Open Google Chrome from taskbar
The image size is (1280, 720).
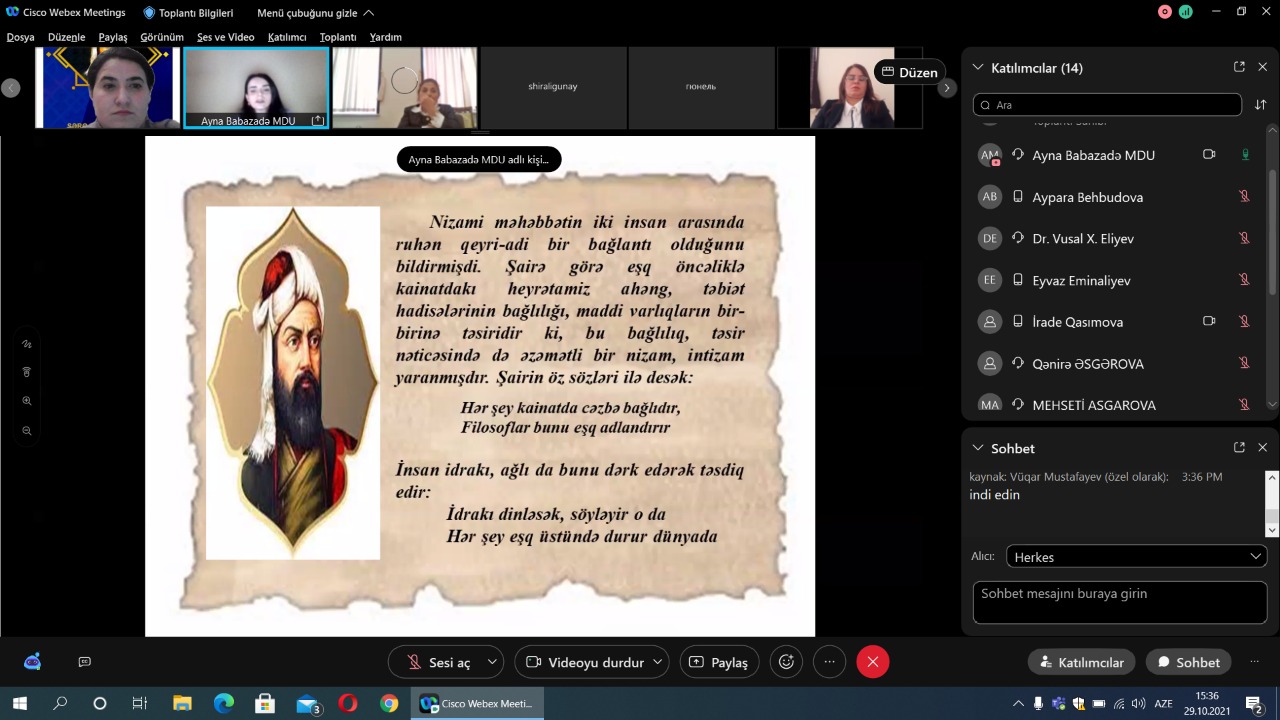[389, 704]
